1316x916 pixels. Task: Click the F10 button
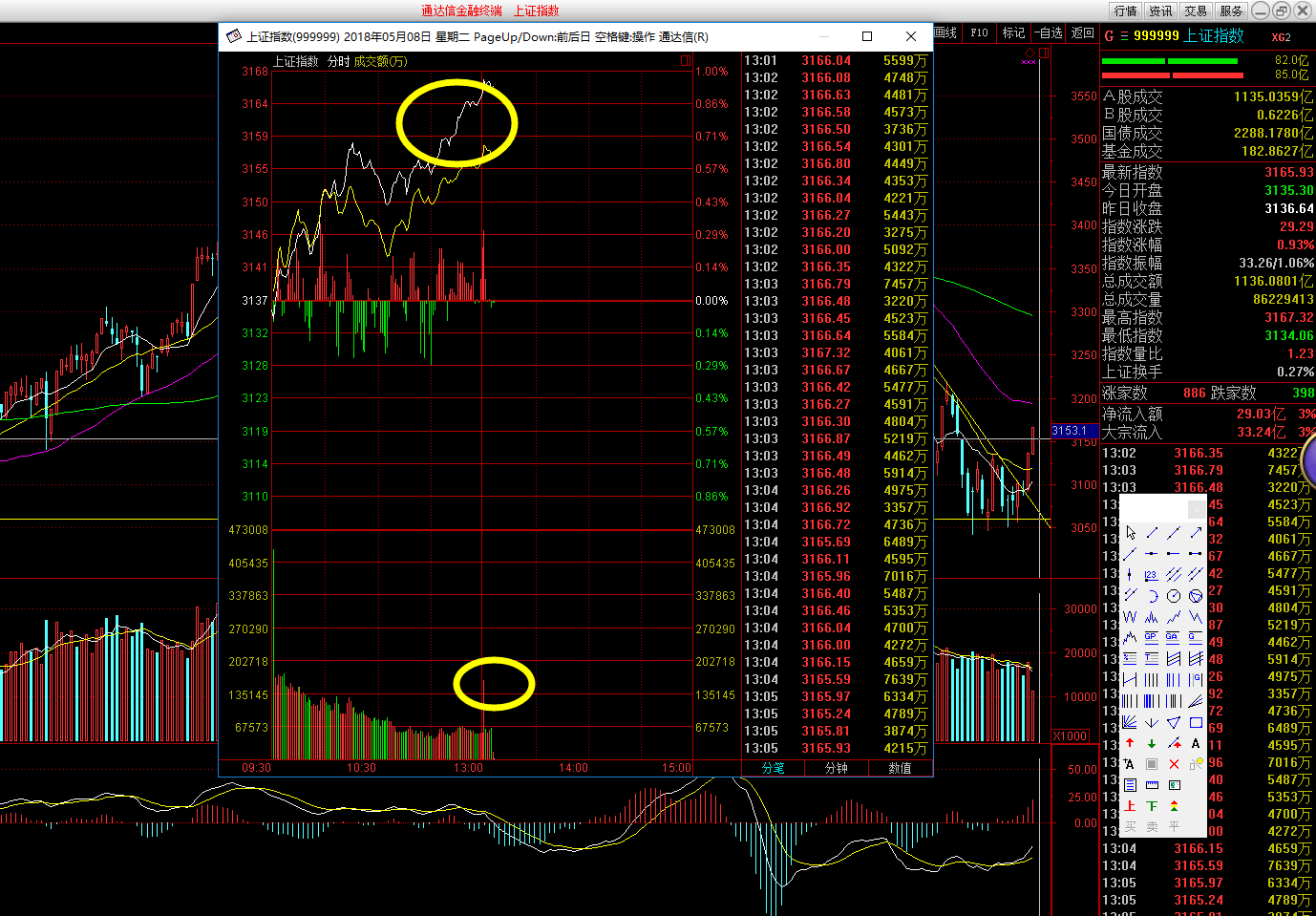click(979, 32)
